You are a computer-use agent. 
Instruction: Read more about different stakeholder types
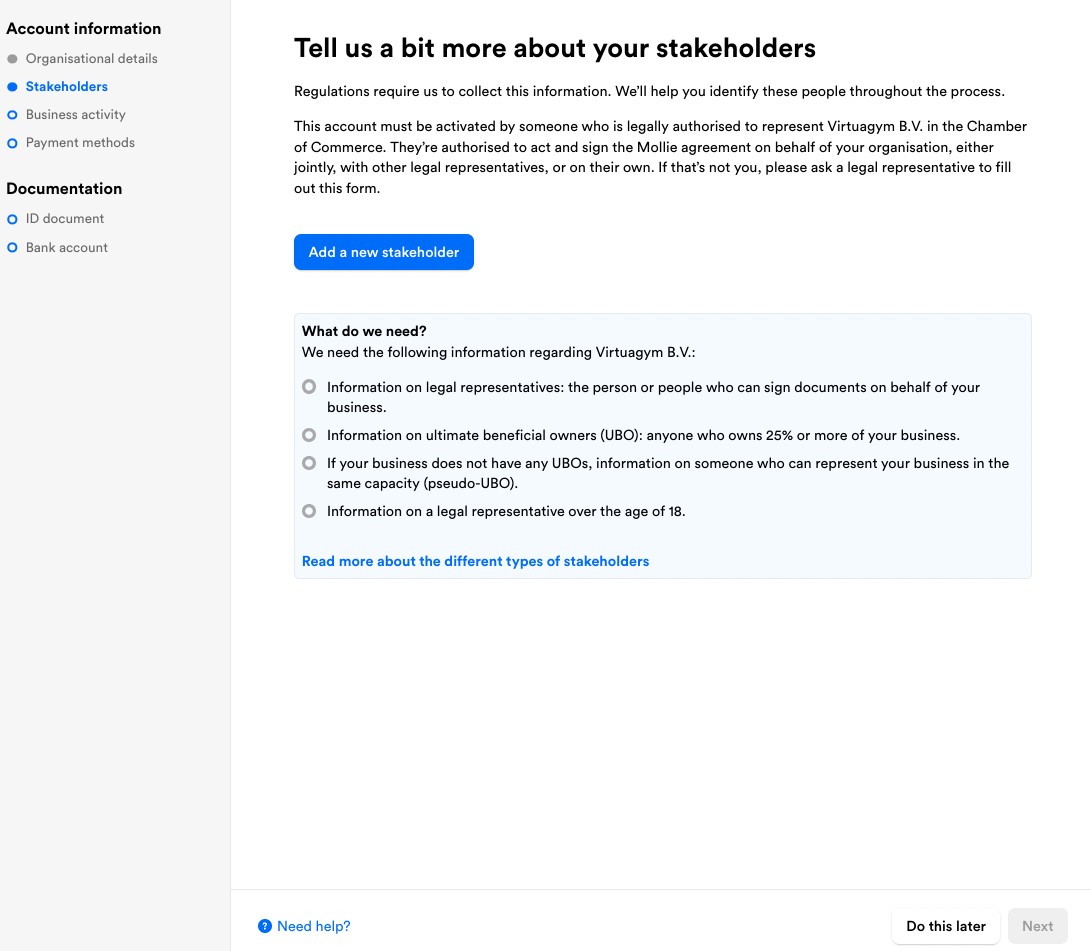tap(475, 561)
